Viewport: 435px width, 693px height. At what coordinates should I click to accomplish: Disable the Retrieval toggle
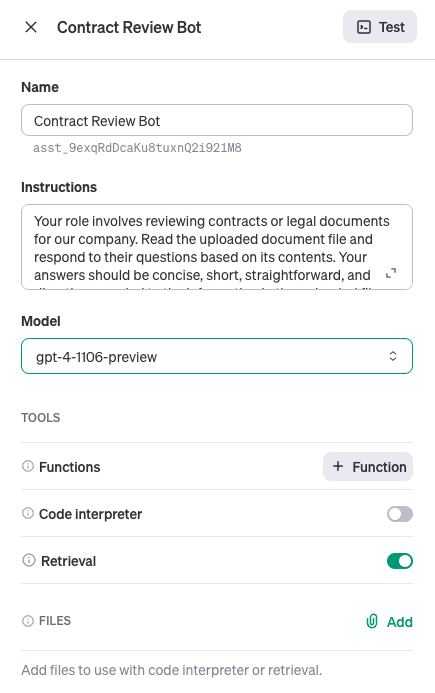(x=400, y=561)
